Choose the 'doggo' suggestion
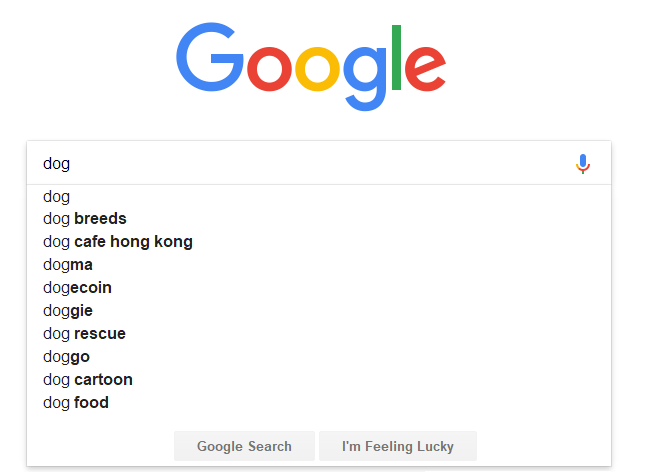 pos(66,357)
